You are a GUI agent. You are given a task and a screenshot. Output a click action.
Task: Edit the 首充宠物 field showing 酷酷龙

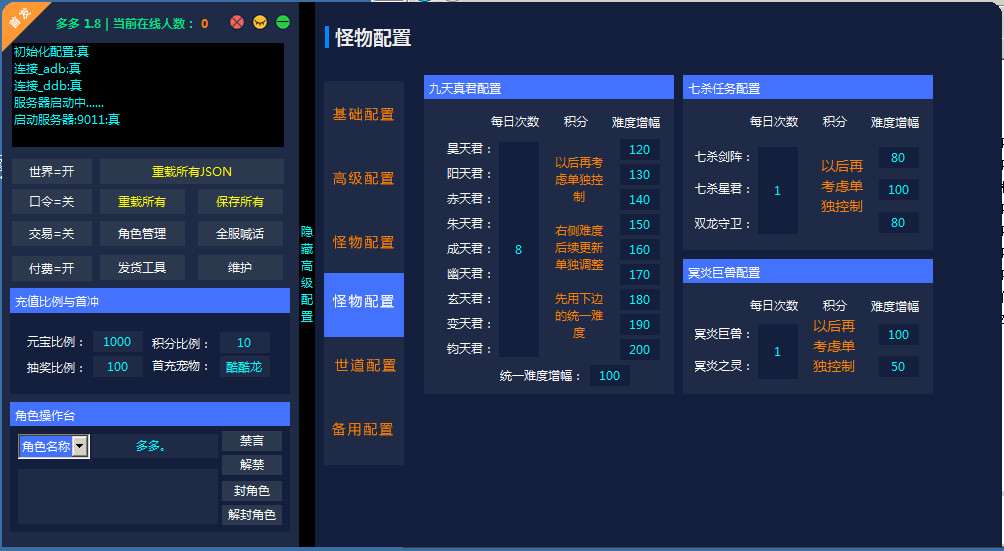(244, 367)
